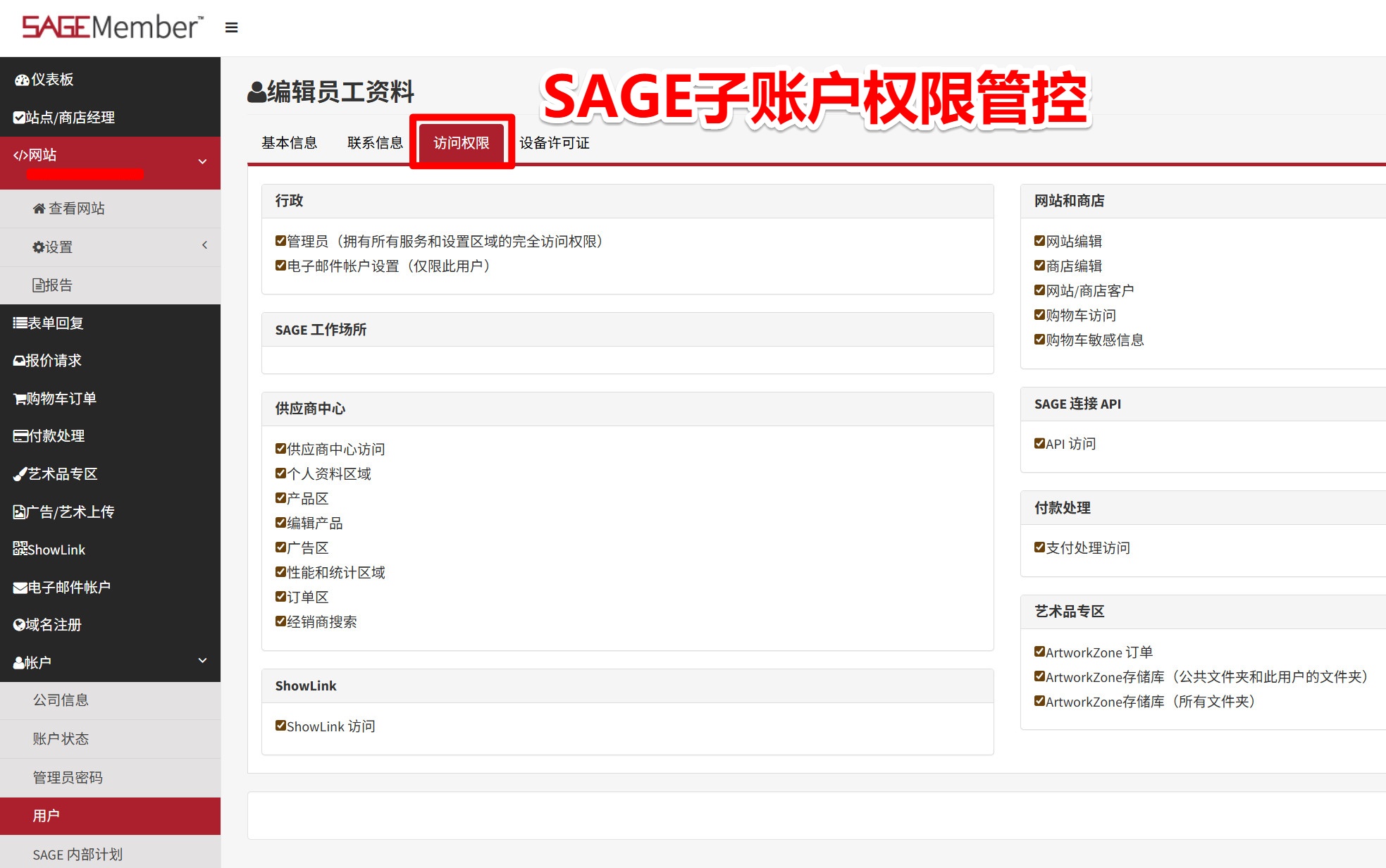The image size is (1386, 868).
Task: Click the domain registration globe icon
Action: tap(19, 625)
